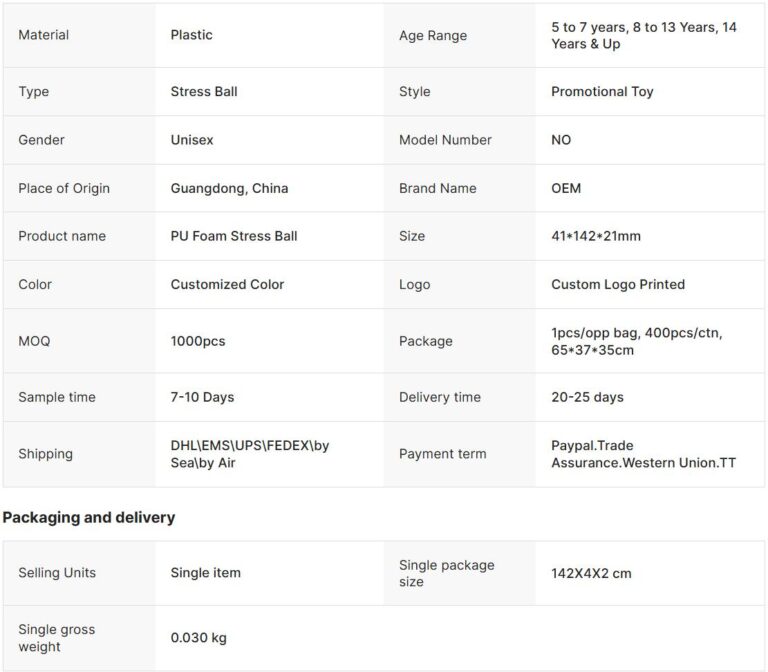Click the Age Range label cell
The height and width of the screenshot is (672, 768).
[433, 36]
